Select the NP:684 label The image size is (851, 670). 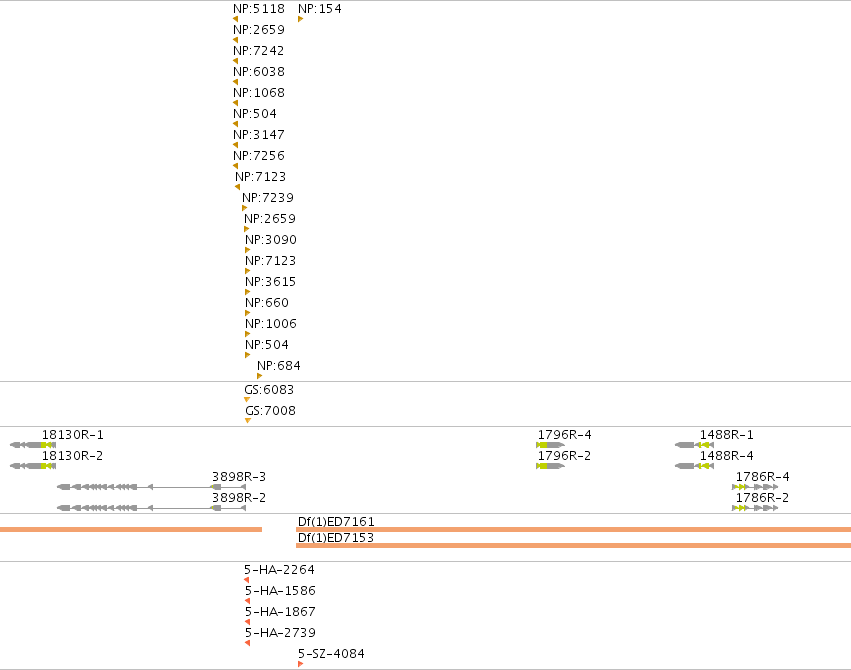click(x=279, y=366)
